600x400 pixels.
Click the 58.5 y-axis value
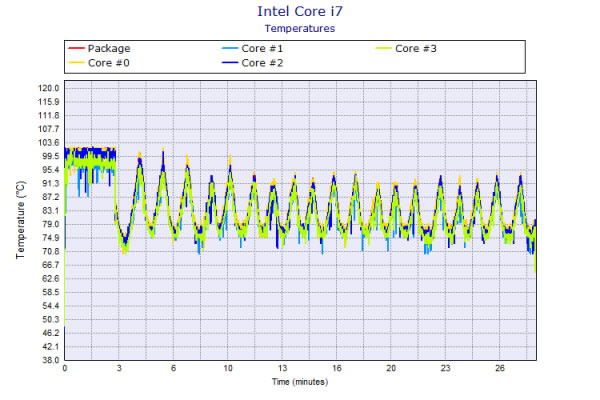(x=51, y=292)
